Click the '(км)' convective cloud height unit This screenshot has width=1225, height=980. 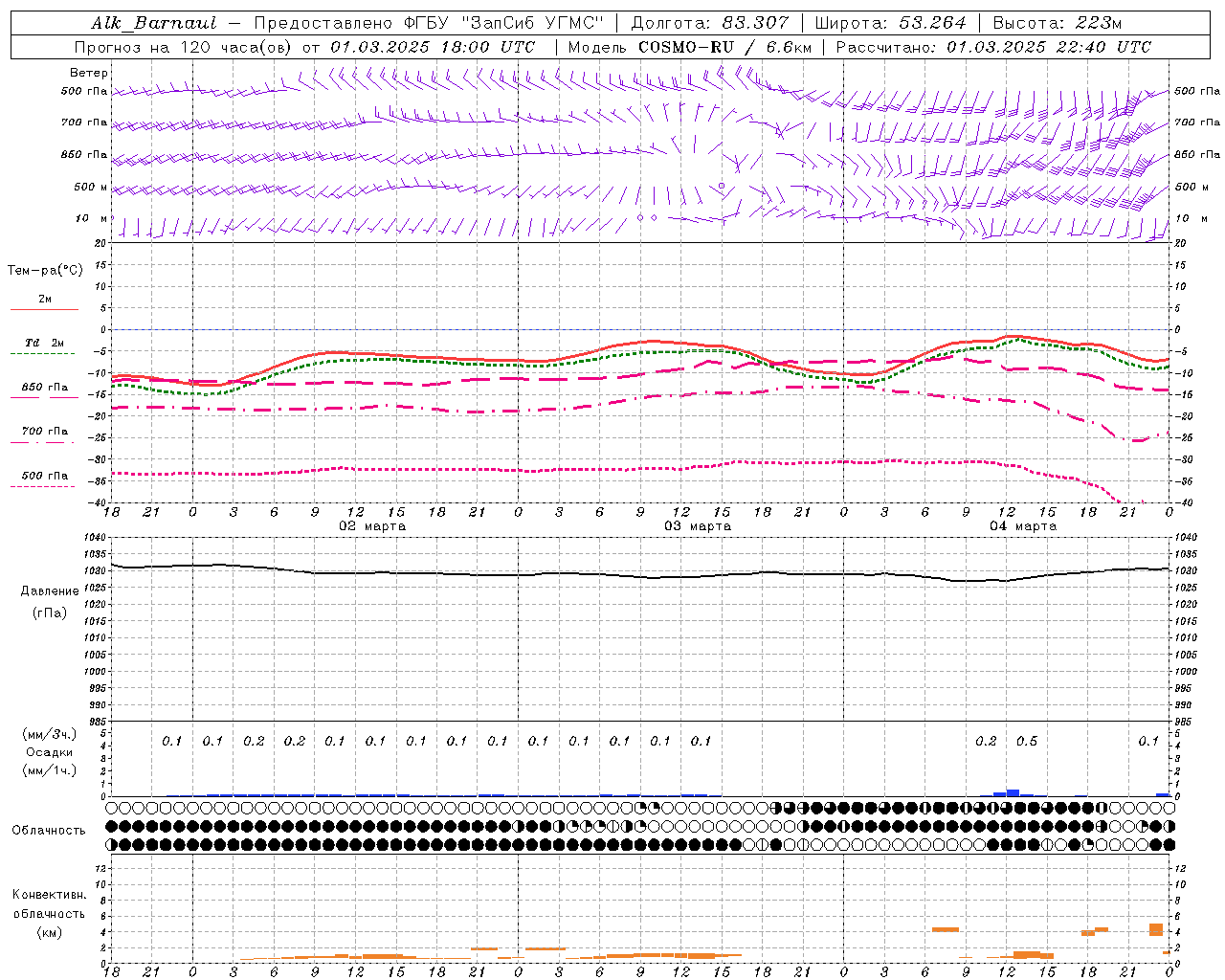tap(50, 932)
